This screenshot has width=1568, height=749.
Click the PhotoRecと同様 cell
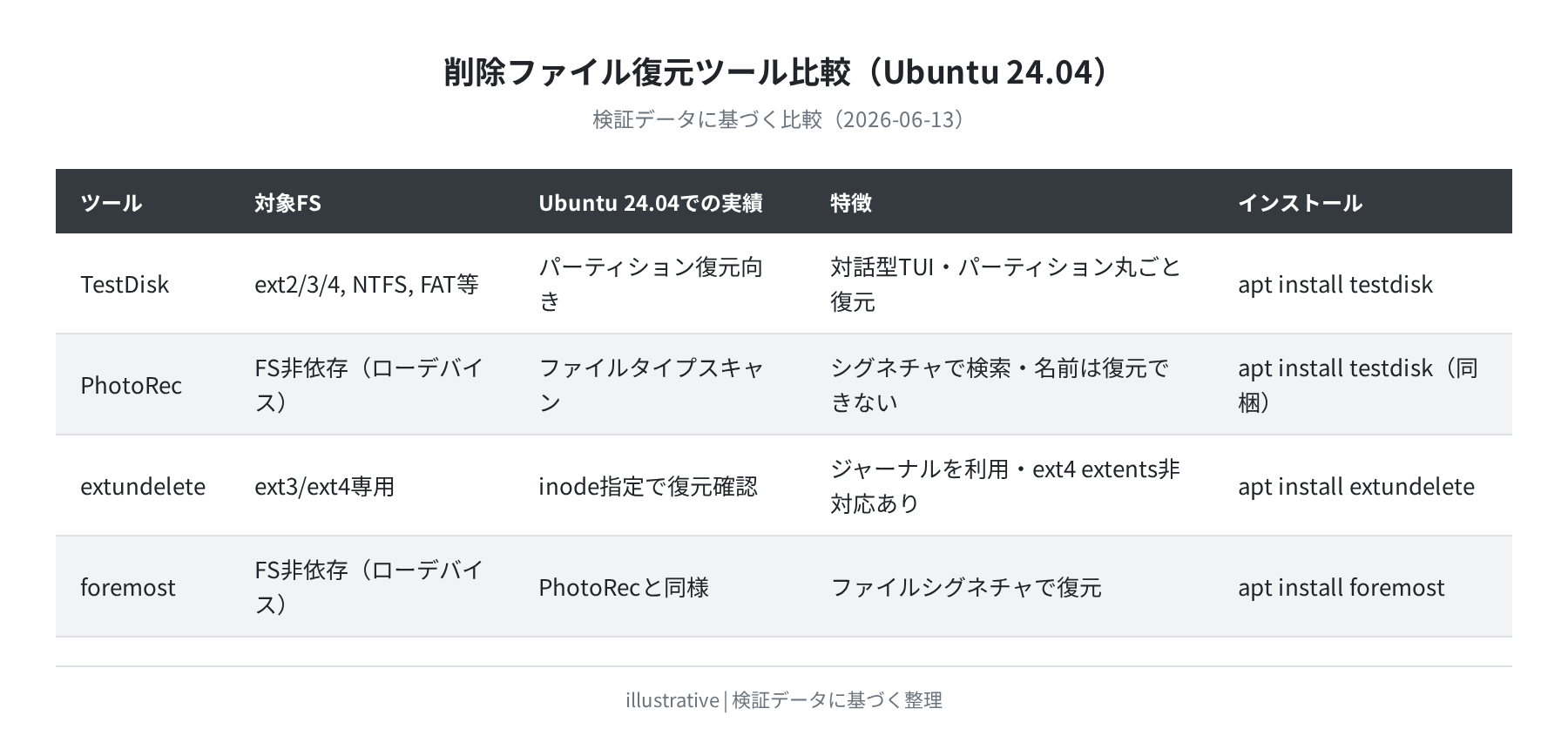(x=624, y=588)
